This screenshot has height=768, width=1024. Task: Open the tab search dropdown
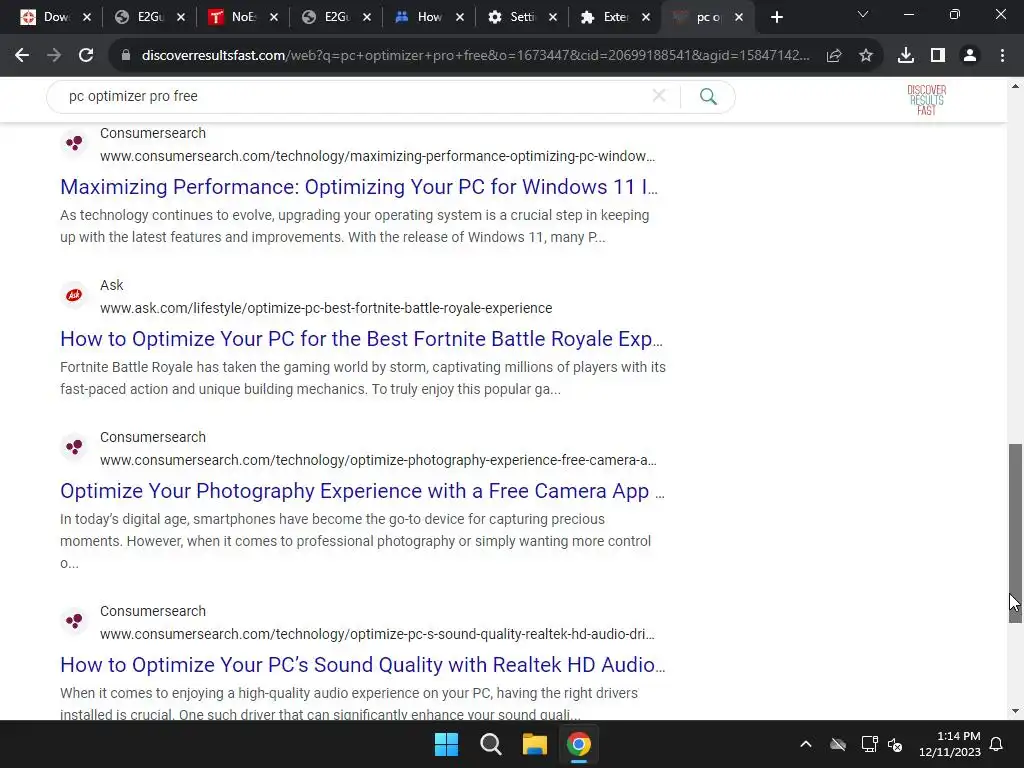coord(863,14)
